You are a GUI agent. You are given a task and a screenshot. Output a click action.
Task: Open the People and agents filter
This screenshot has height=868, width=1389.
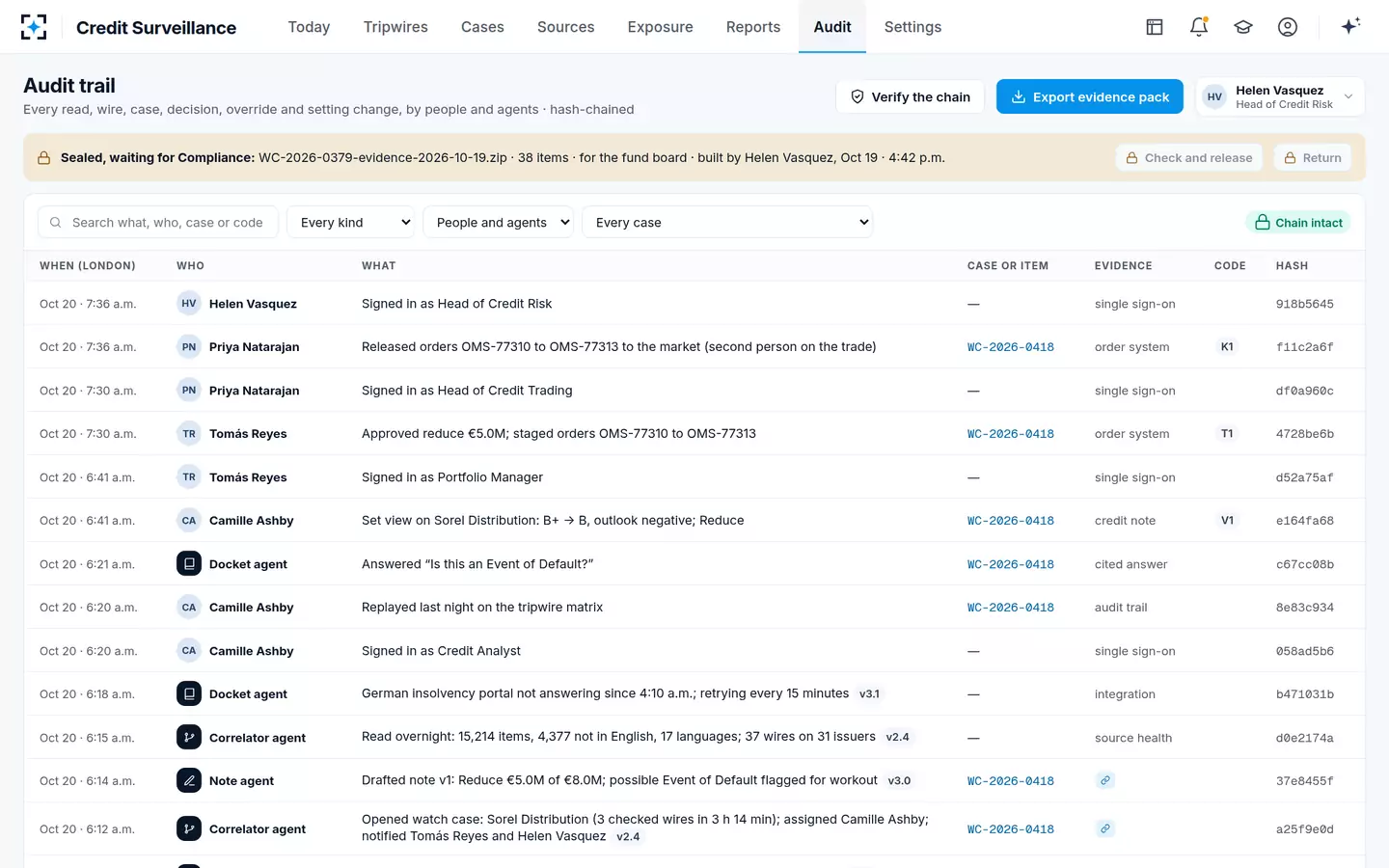498,222
